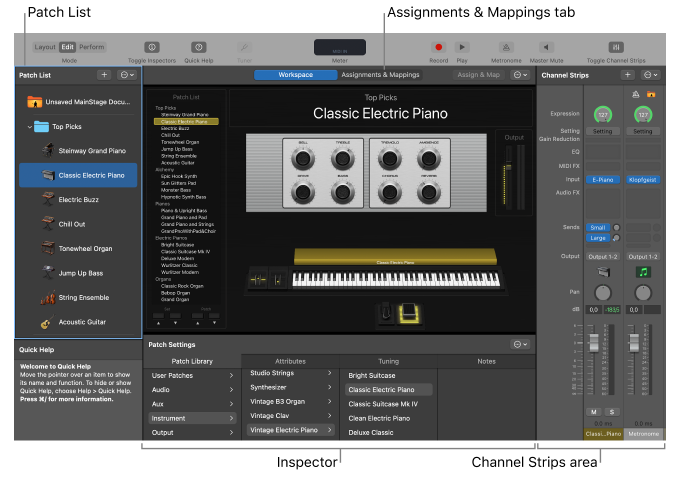Click the pitch bend wheel control in workspace
Viewport: 687px width, 485px height.
point(258,280)
